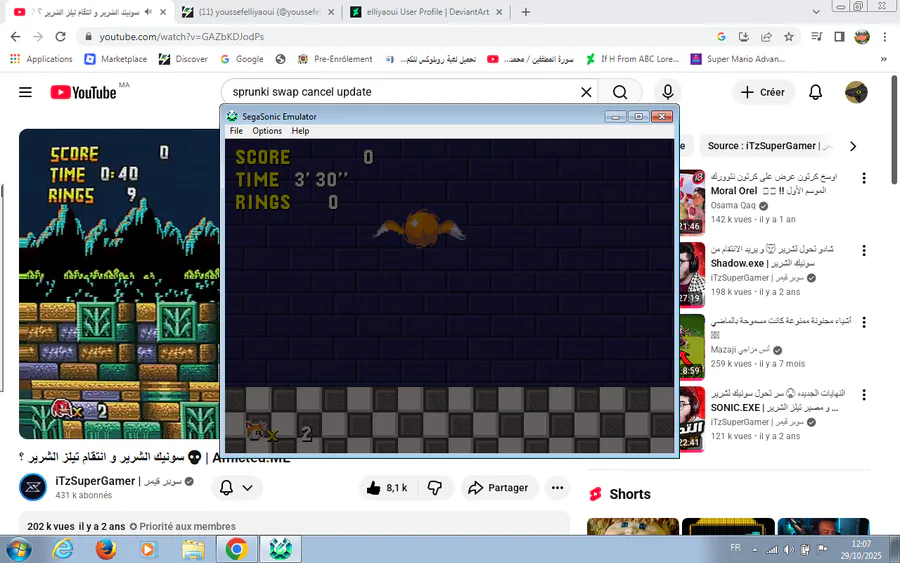Open the Chrome three-dot menu
This screenshot has width=900, height=563.
885,37
